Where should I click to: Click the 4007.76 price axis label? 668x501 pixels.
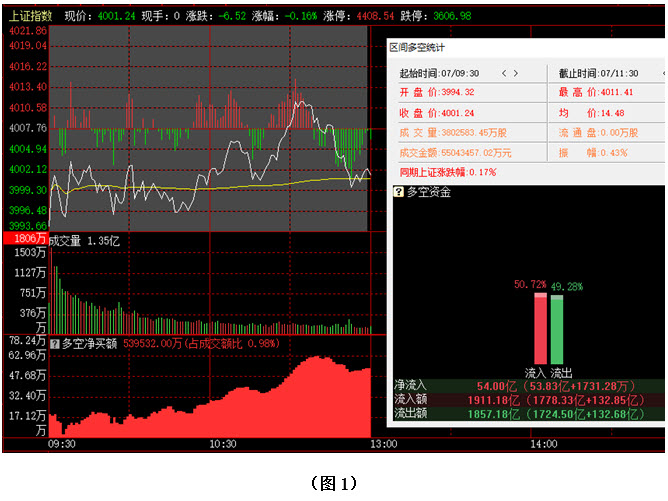[27, 128]
